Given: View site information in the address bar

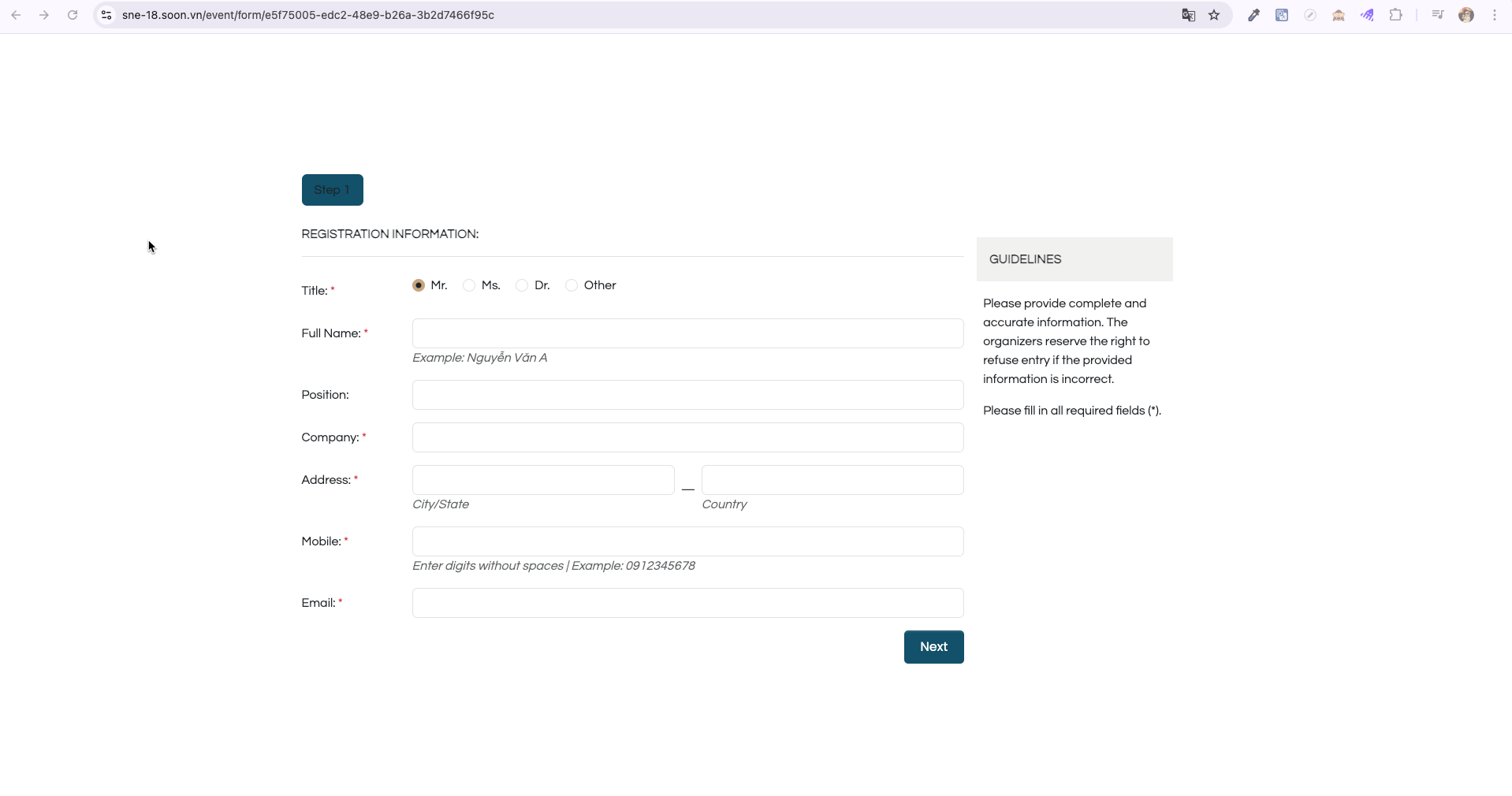Looking at the screenshot, I should coord(106,15).
